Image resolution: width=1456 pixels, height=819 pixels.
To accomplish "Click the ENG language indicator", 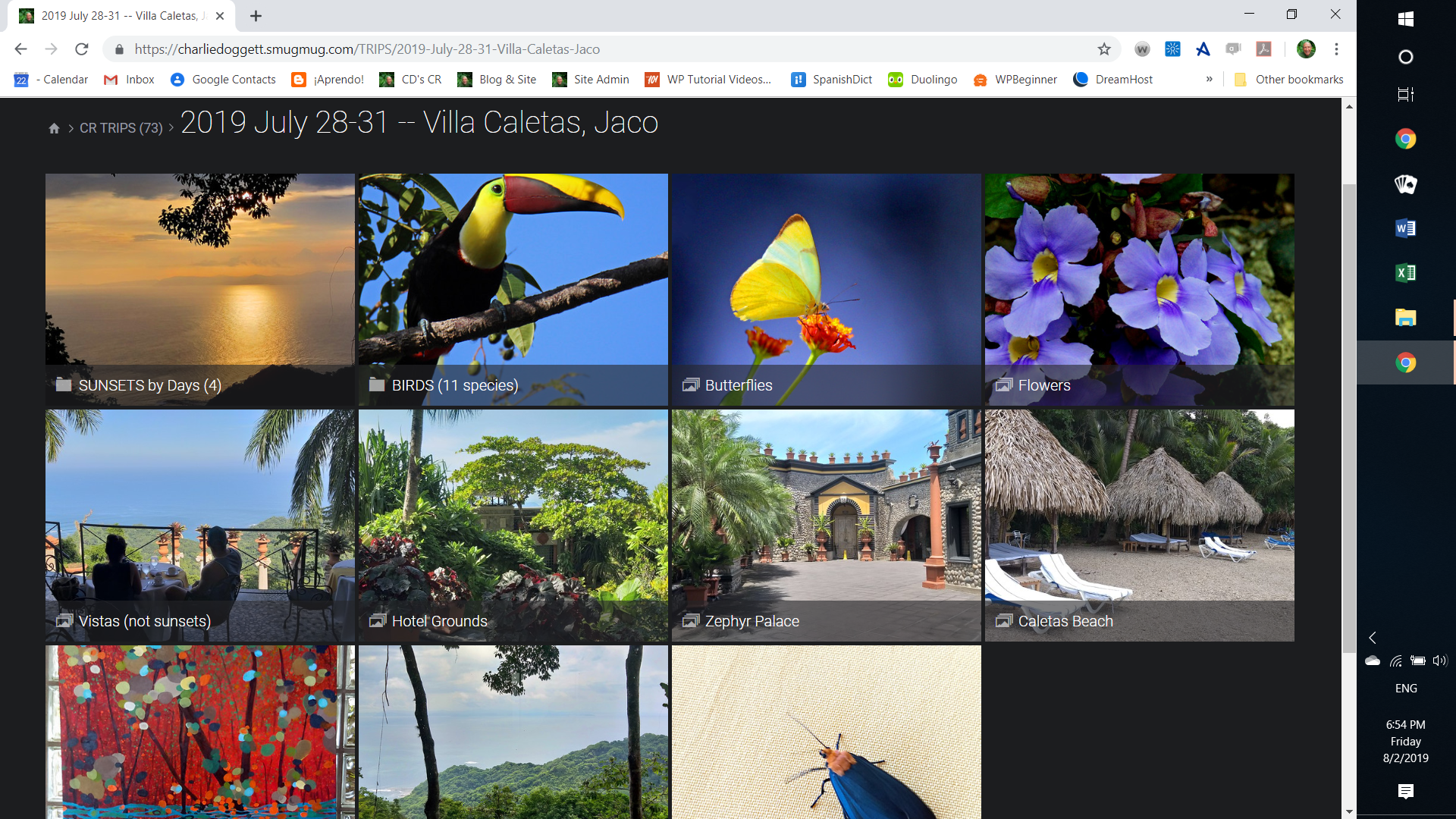I will (1405, 689).
